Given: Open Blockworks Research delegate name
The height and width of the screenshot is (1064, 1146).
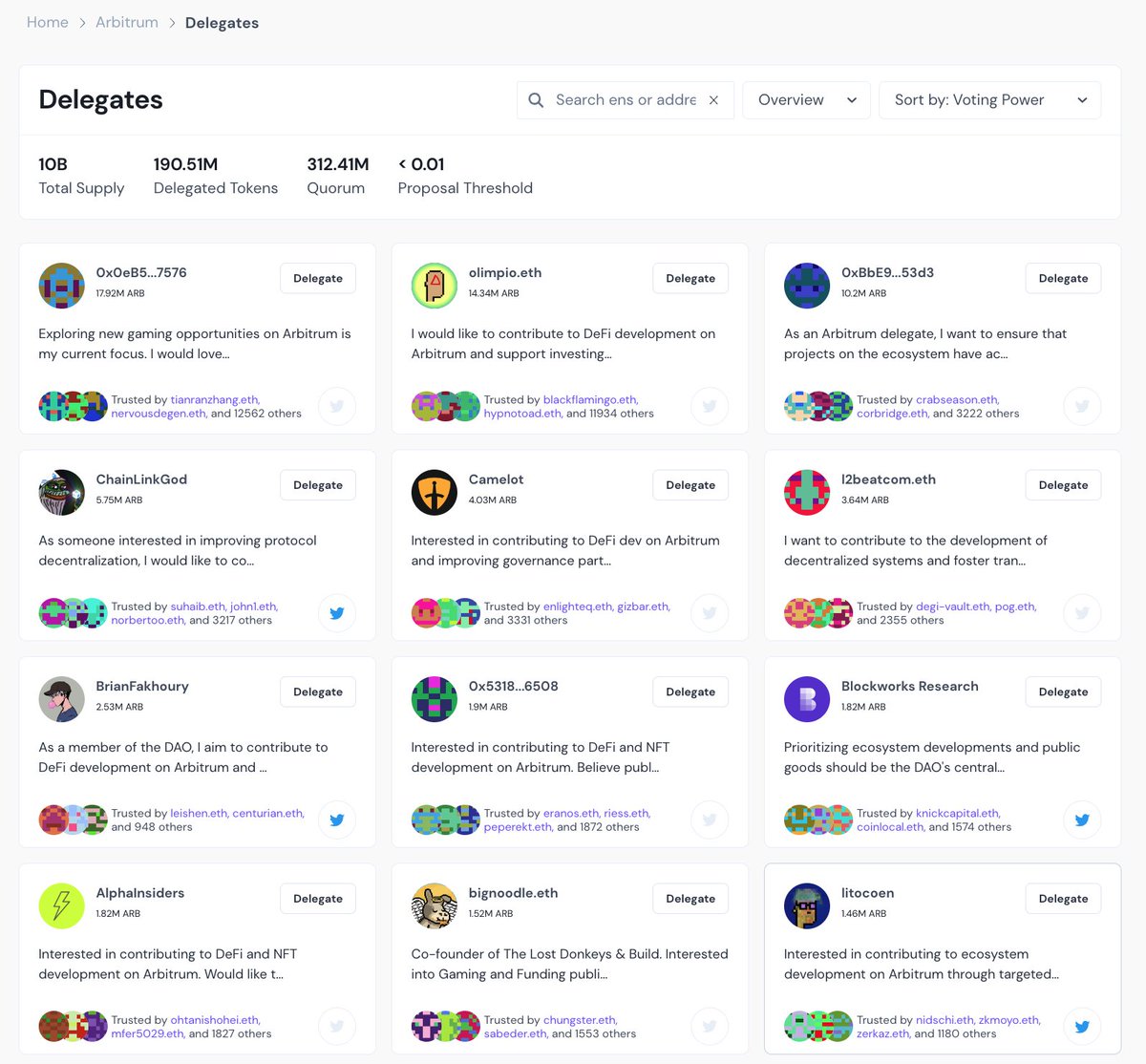Looking at the screenshot, I should click(x=910, y=687).
